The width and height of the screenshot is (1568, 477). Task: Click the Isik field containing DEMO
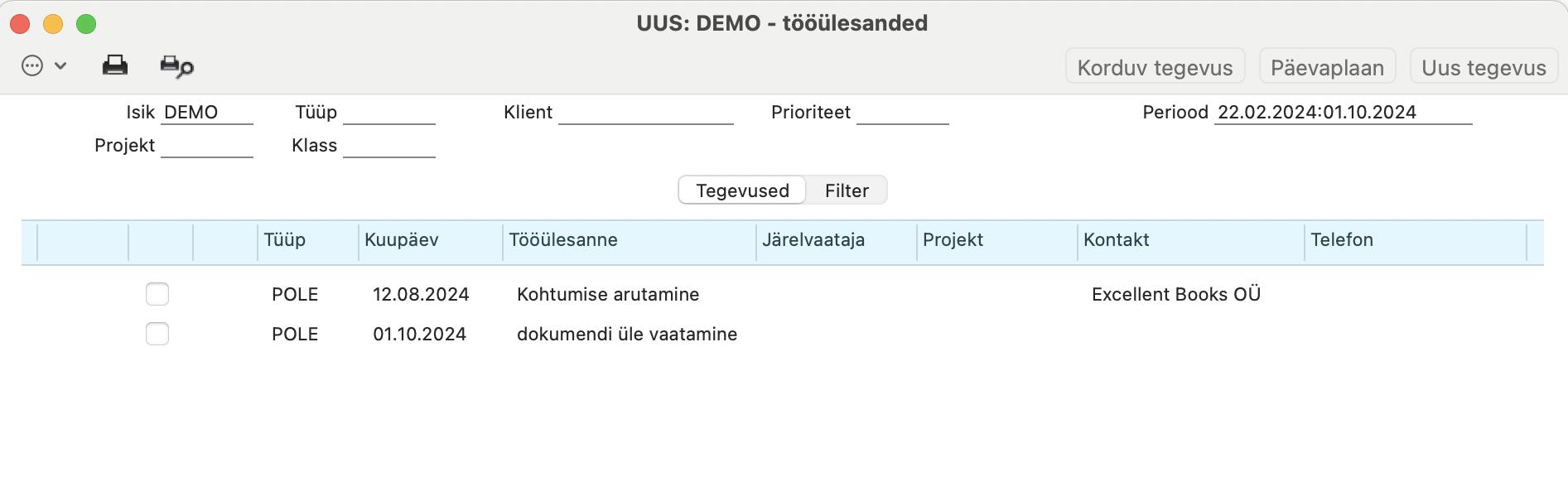tap(207, 113)
